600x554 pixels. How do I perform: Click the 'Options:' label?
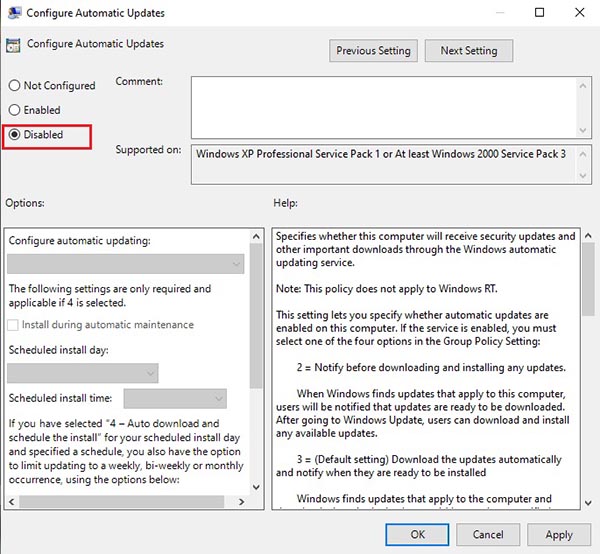(x=25, y=203)
